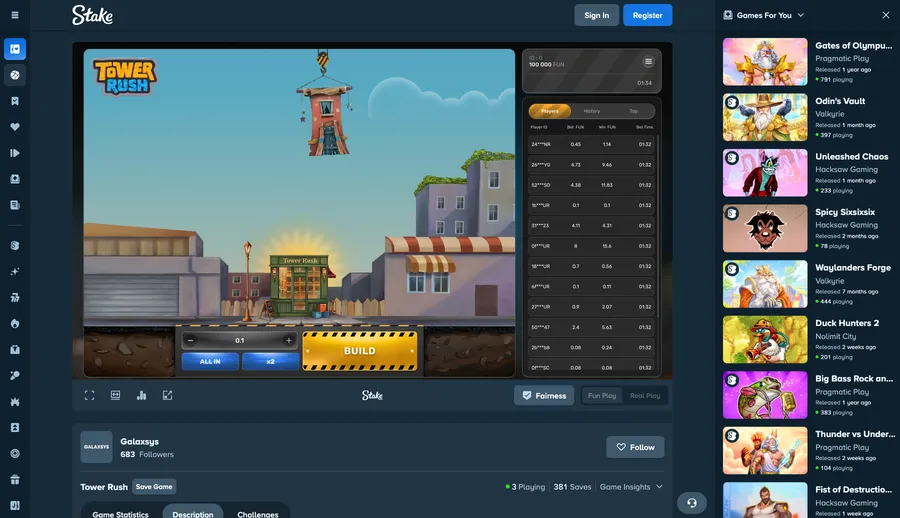This screenshot has height=518, width=900.
Task: Click the yellow BUILD button
Action: (x=360, y=351)
